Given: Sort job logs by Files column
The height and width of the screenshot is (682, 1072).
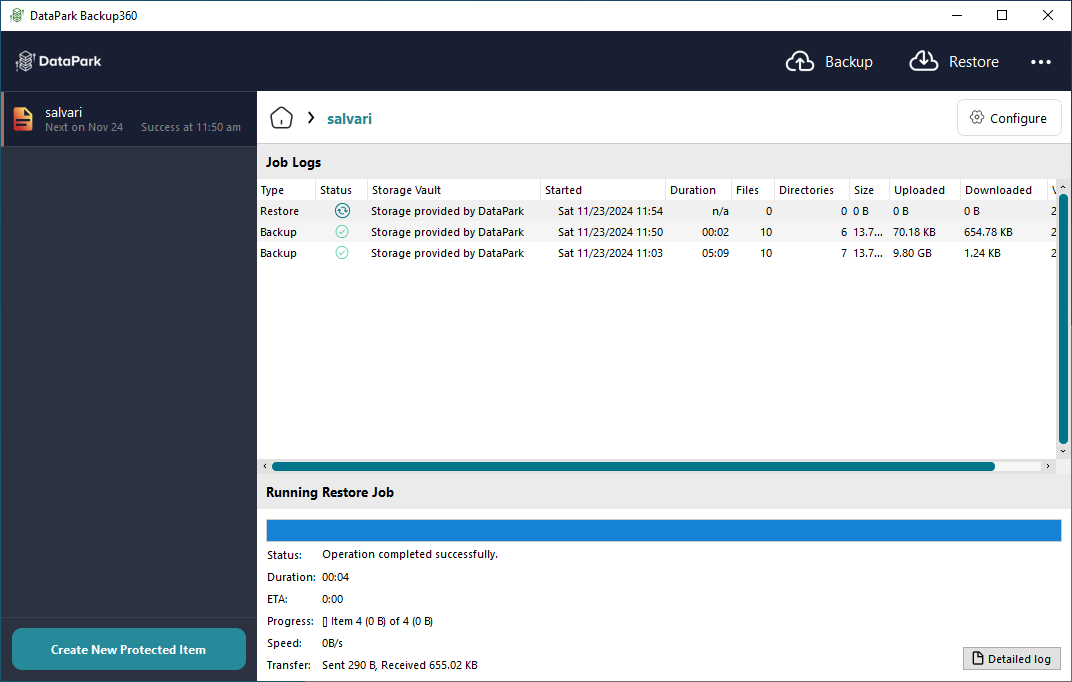Looking at the screenshot, I should point(753,190).
